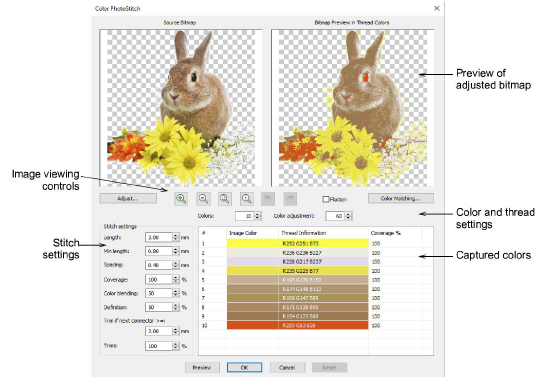Click the magnifier-with-page zoom icon
This screenshot has height=392, width=547.
pyautogui.click(x=225, y=199)
